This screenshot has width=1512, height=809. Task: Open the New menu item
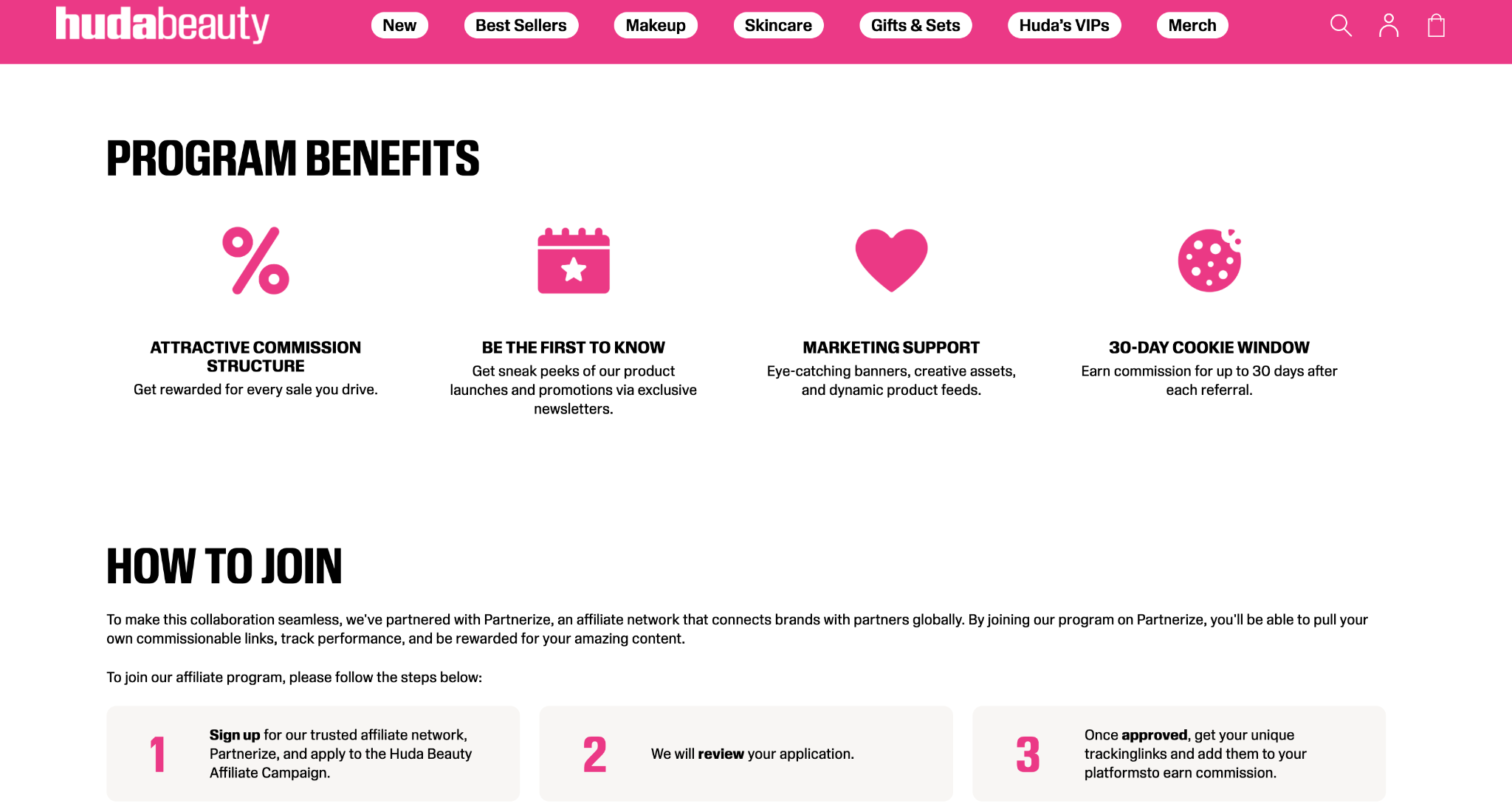[399, 25]
